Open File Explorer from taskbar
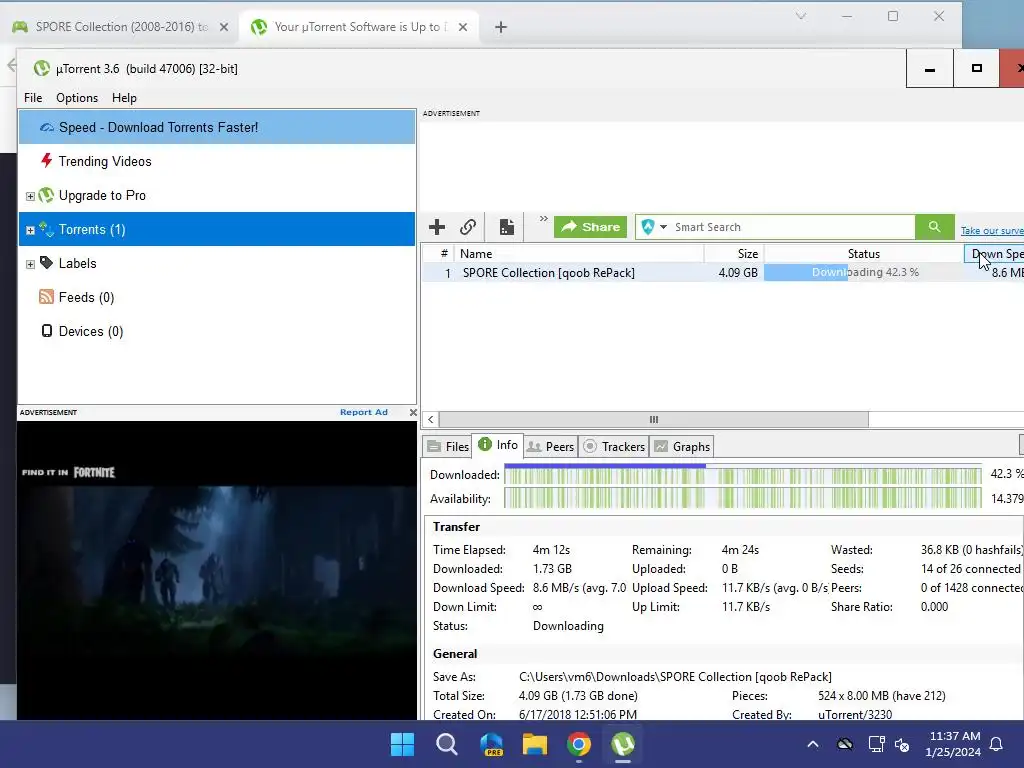The height and width of the screenshot is (768, 1024). point(535,744)
